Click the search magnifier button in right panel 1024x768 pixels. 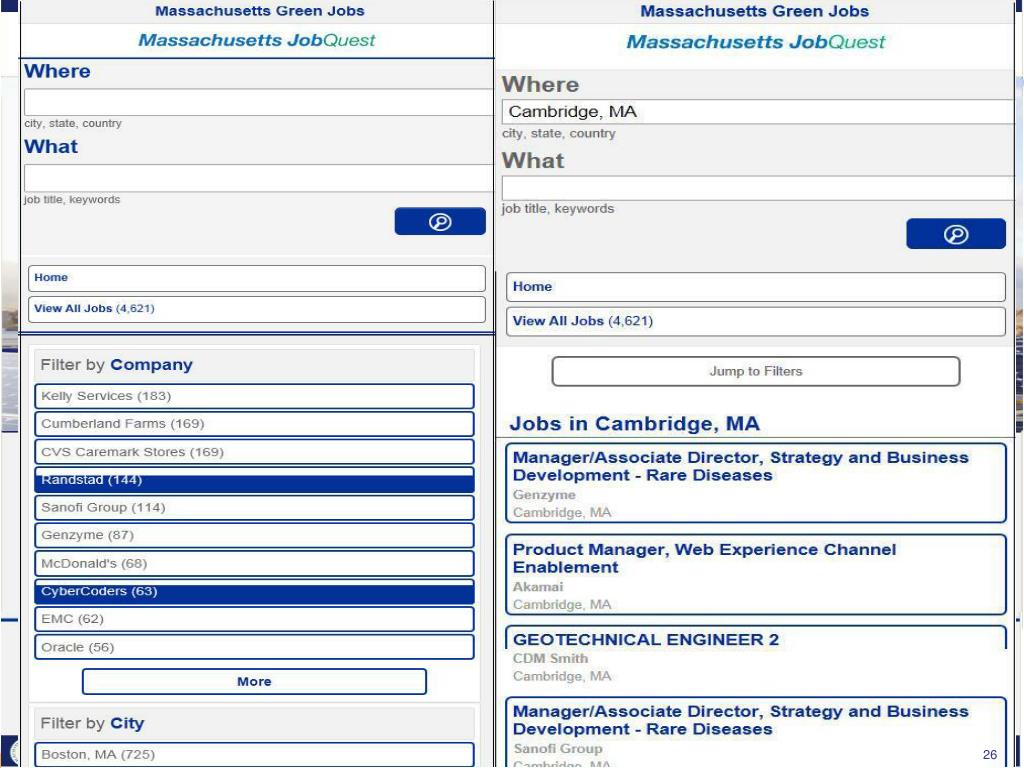955,234
